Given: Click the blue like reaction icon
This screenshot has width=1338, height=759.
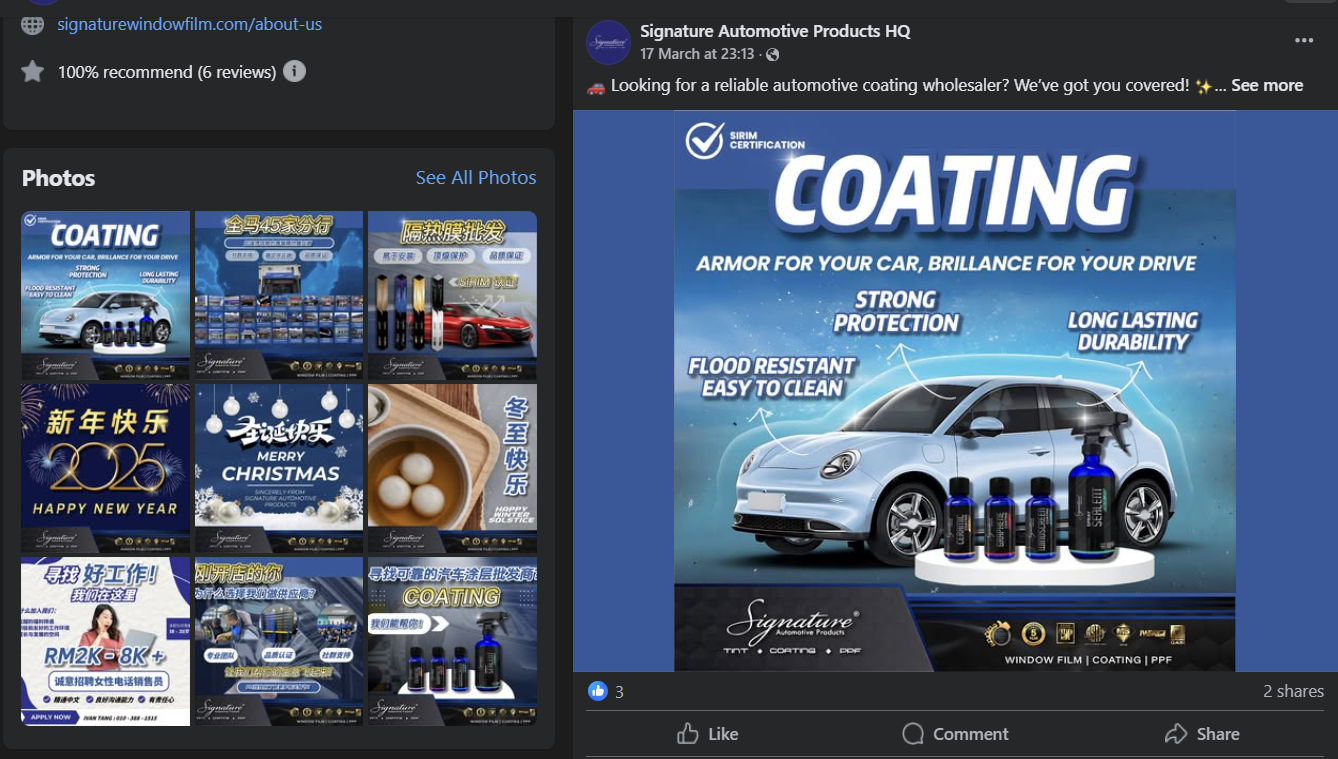Looking at the screenshot, I should pyautogui.click(x=598, y=691).
